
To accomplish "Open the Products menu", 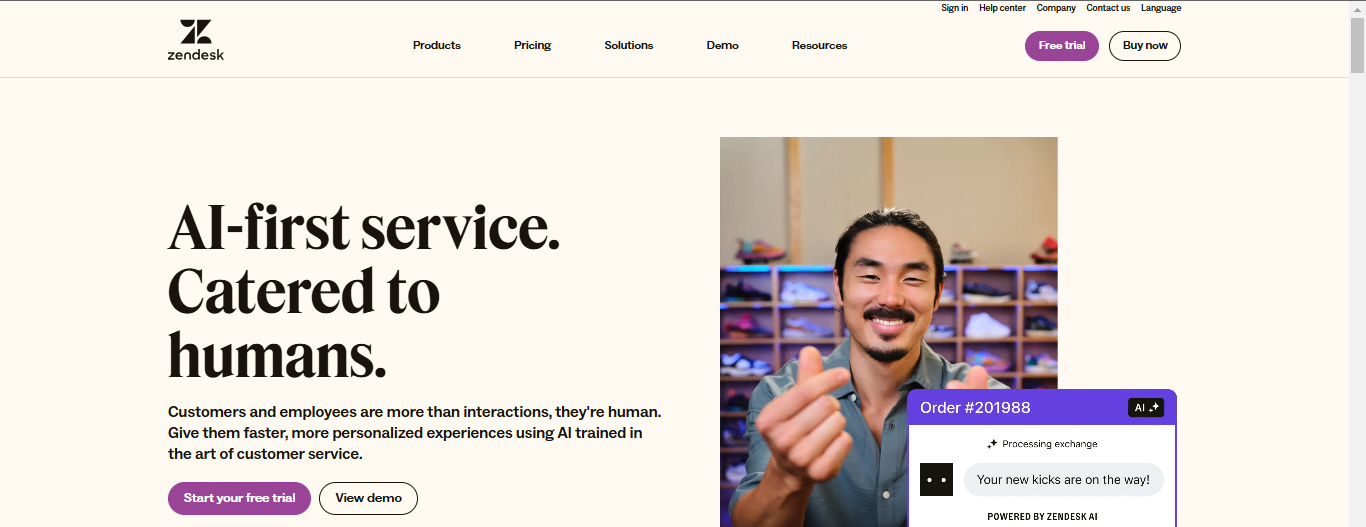I will (437, 45).
